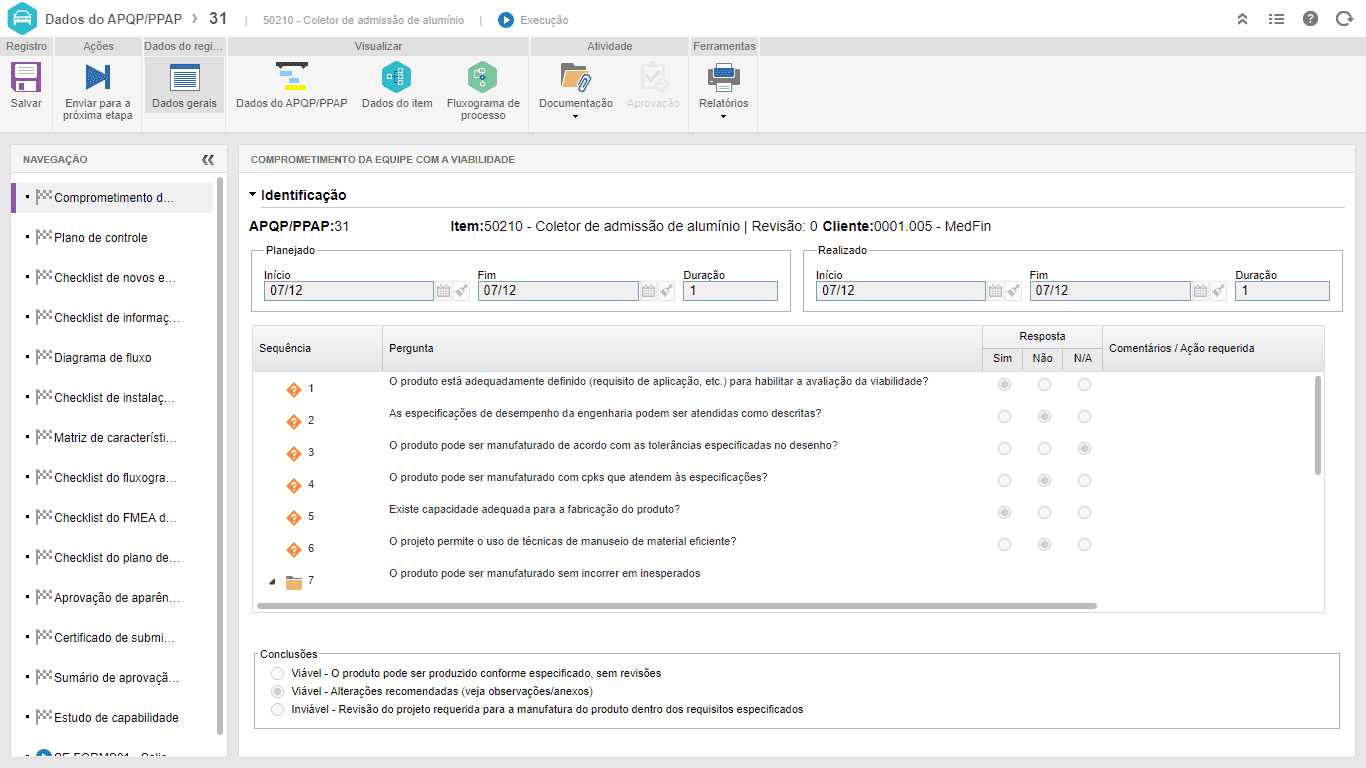Click the questions table vertical scrollbar
The height and width of the screenshot is (768, 1366).
[x=1318, y=425]
